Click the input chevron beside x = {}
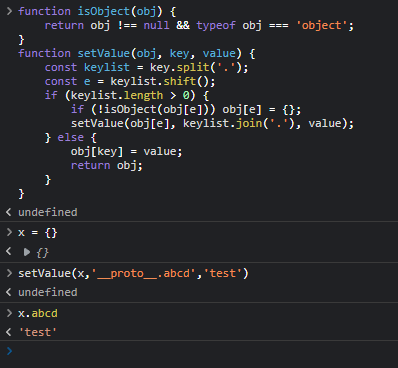Viewport: 398px width, 368px height. click(9, 232)
